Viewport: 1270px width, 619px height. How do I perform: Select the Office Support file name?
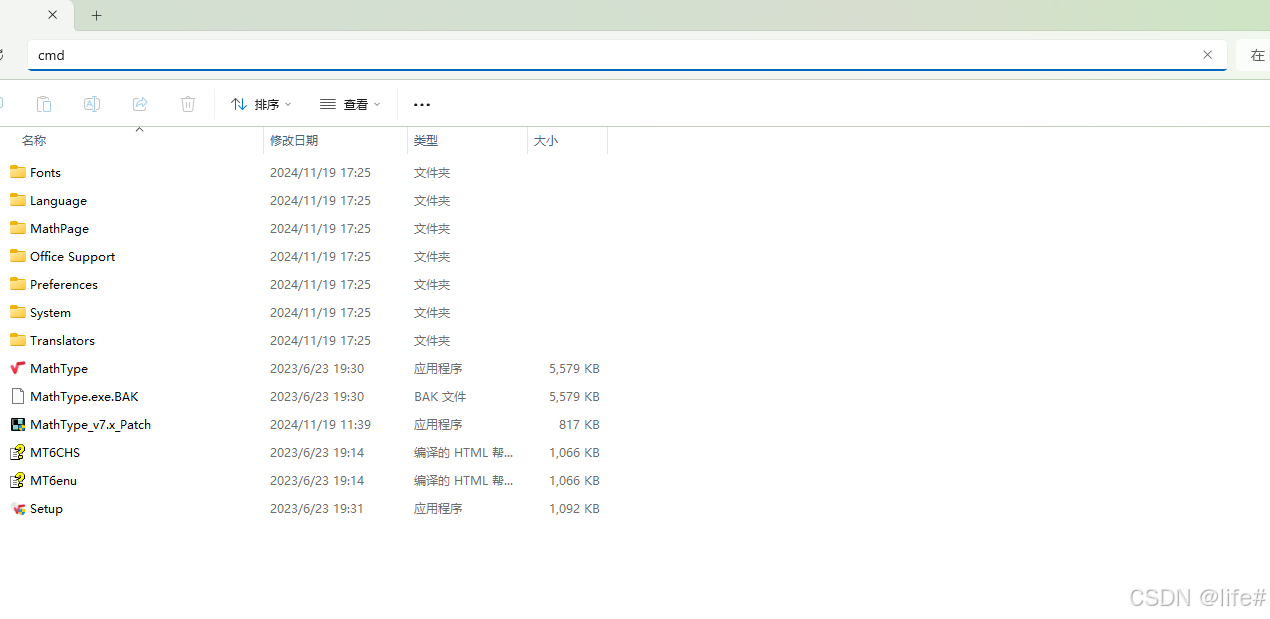click(72, 257)
